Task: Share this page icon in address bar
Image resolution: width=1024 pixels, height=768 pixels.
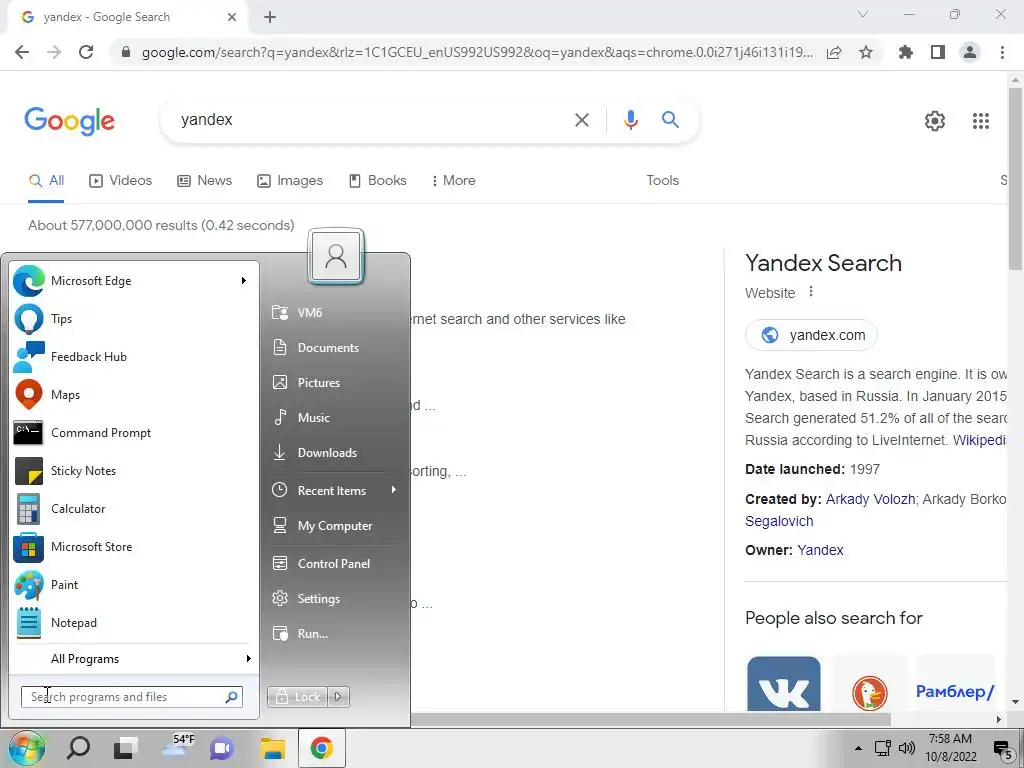Action: pos(834,52)
